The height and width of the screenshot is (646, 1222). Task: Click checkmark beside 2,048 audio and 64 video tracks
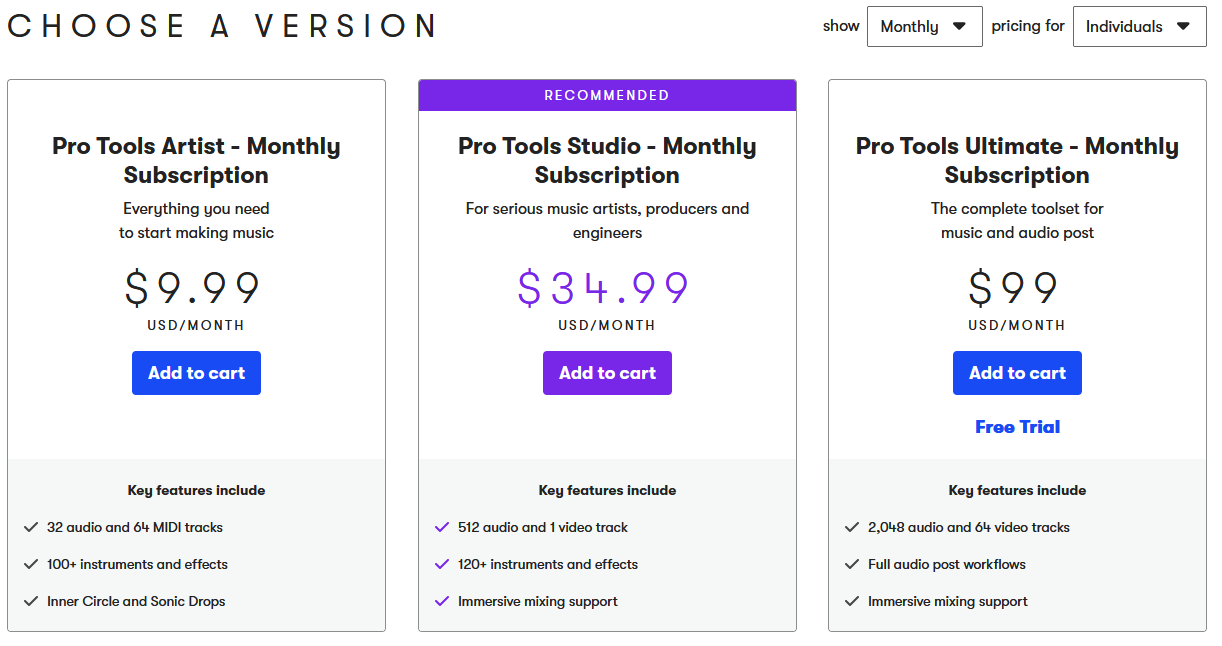(x=852, y=527)
